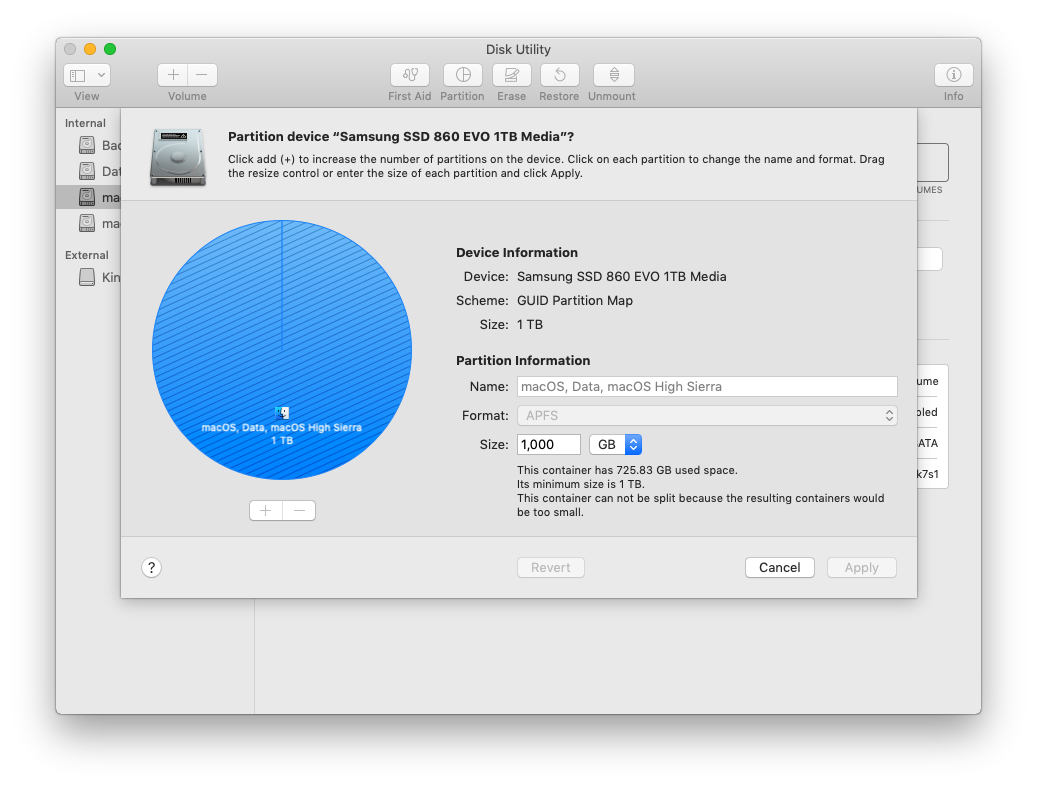Click the add volume plus toolbar button

pos(173,75)
